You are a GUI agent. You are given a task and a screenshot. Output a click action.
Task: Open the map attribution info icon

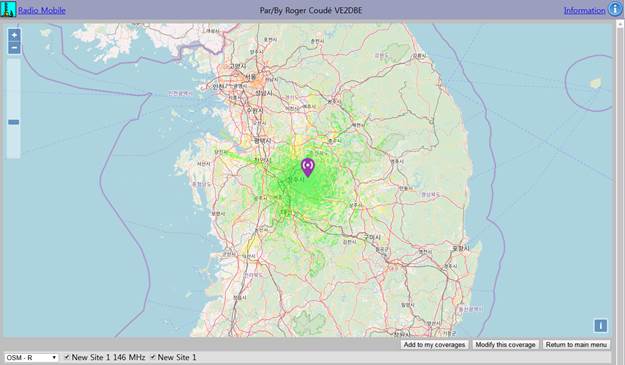(x=601, y=326)
